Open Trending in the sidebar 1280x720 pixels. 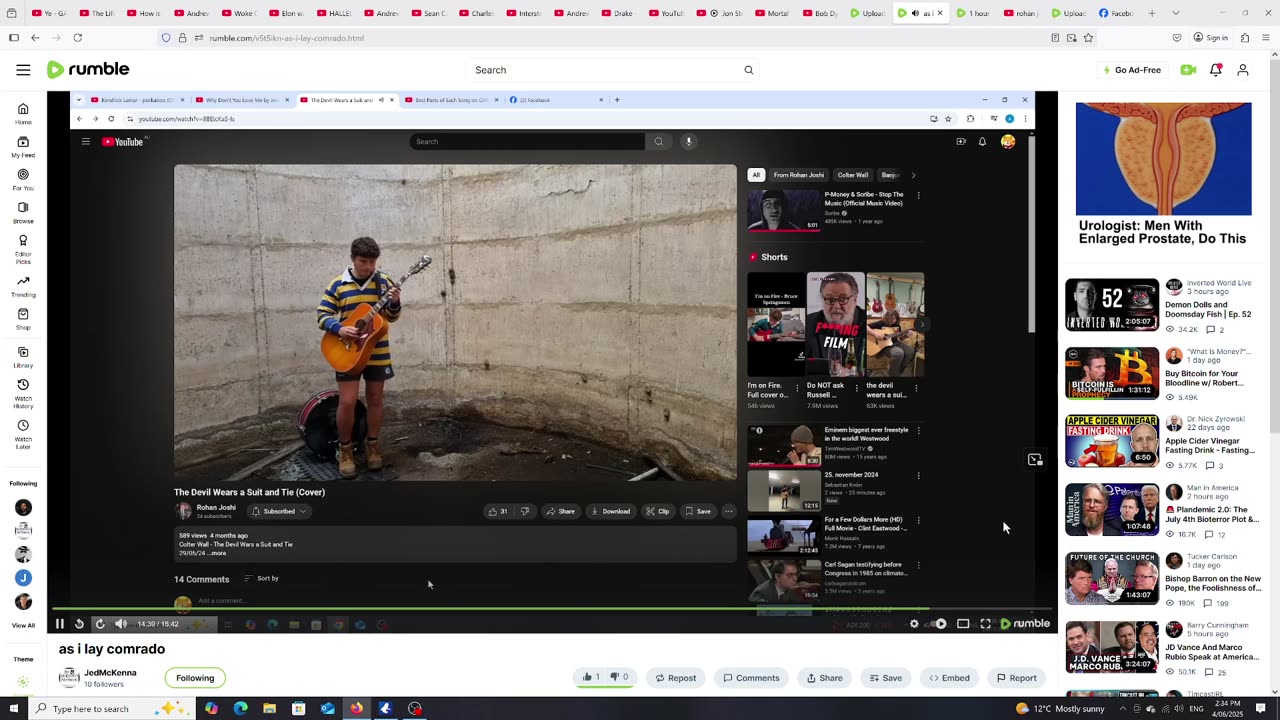coord(23,287)
